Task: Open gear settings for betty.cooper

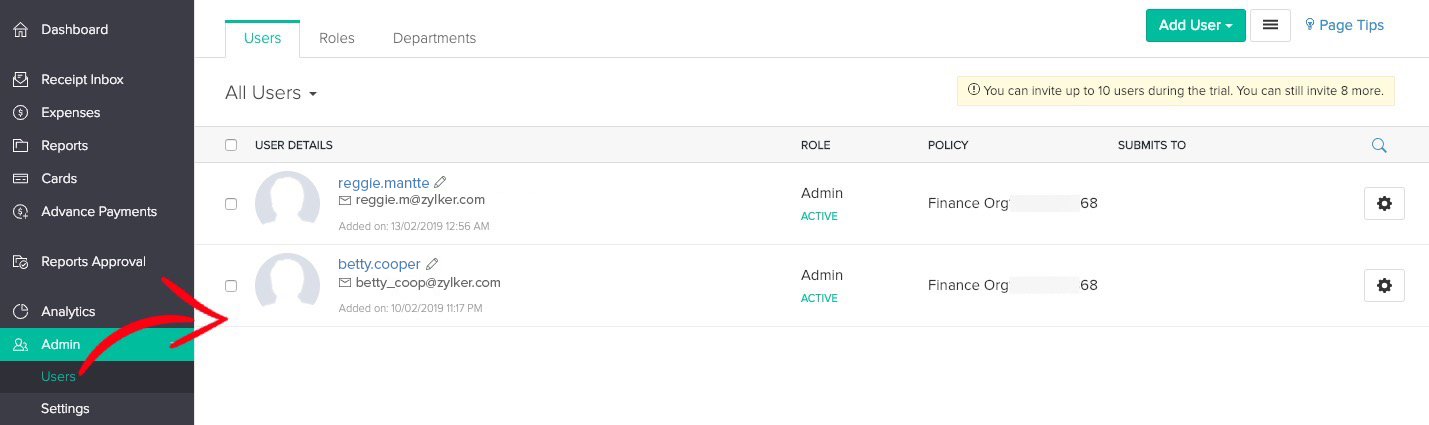Action: pos(1384,285)
